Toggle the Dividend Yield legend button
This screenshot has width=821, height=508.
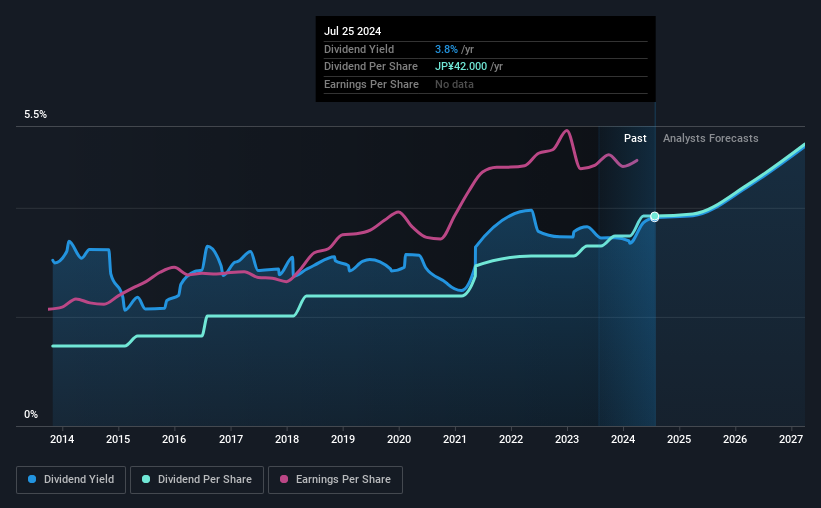[71, 480]
